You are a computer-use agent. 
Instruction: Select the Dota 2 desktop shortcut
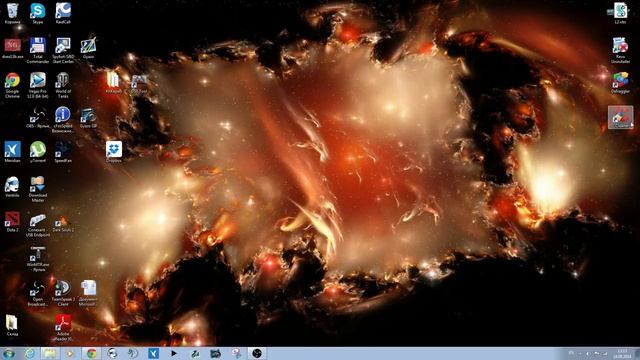(x=12, y=222)
